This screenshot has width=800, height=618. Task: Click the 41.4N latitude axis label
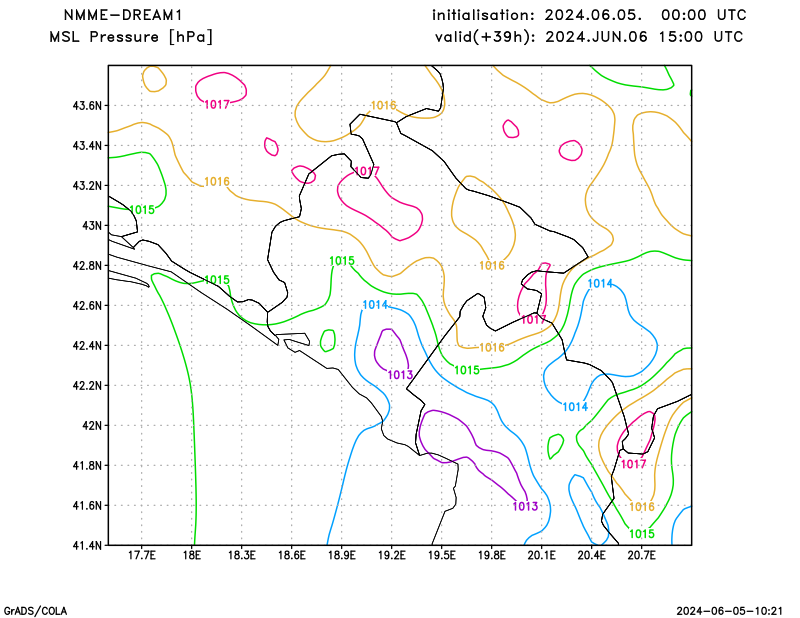(87, 546)
